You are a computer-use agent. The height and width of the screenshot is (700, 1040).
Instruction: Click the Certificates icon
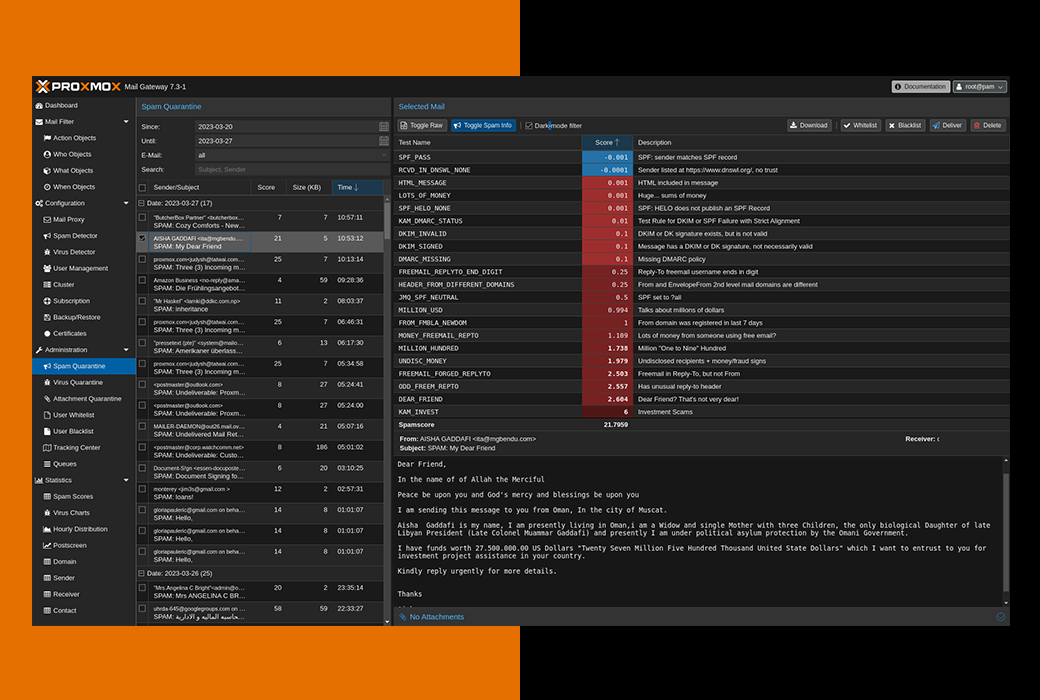point(47,334)
